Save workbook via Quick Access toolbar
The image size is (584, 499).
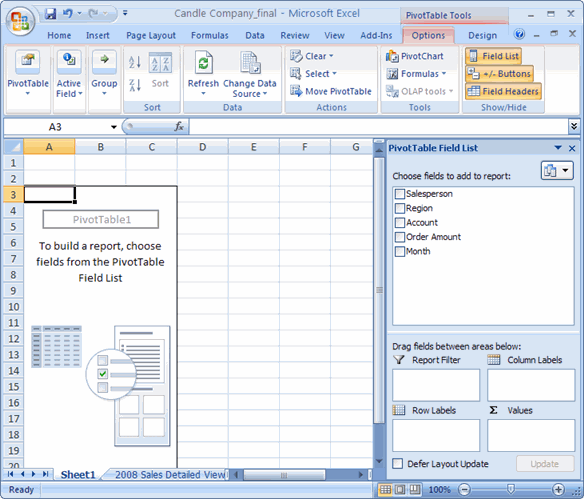click(50, 14)
